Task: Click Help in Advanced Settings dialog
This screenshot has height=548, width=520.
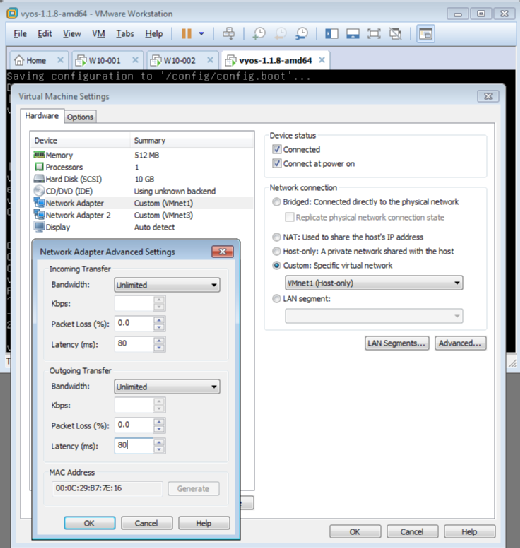Action: pos(204,523)
